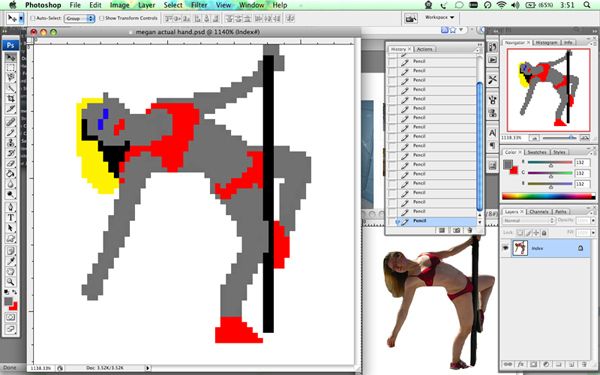Pick the Paint Bucket tool
The height and width of the screenshot is (375, 600).
pos(11,174)
